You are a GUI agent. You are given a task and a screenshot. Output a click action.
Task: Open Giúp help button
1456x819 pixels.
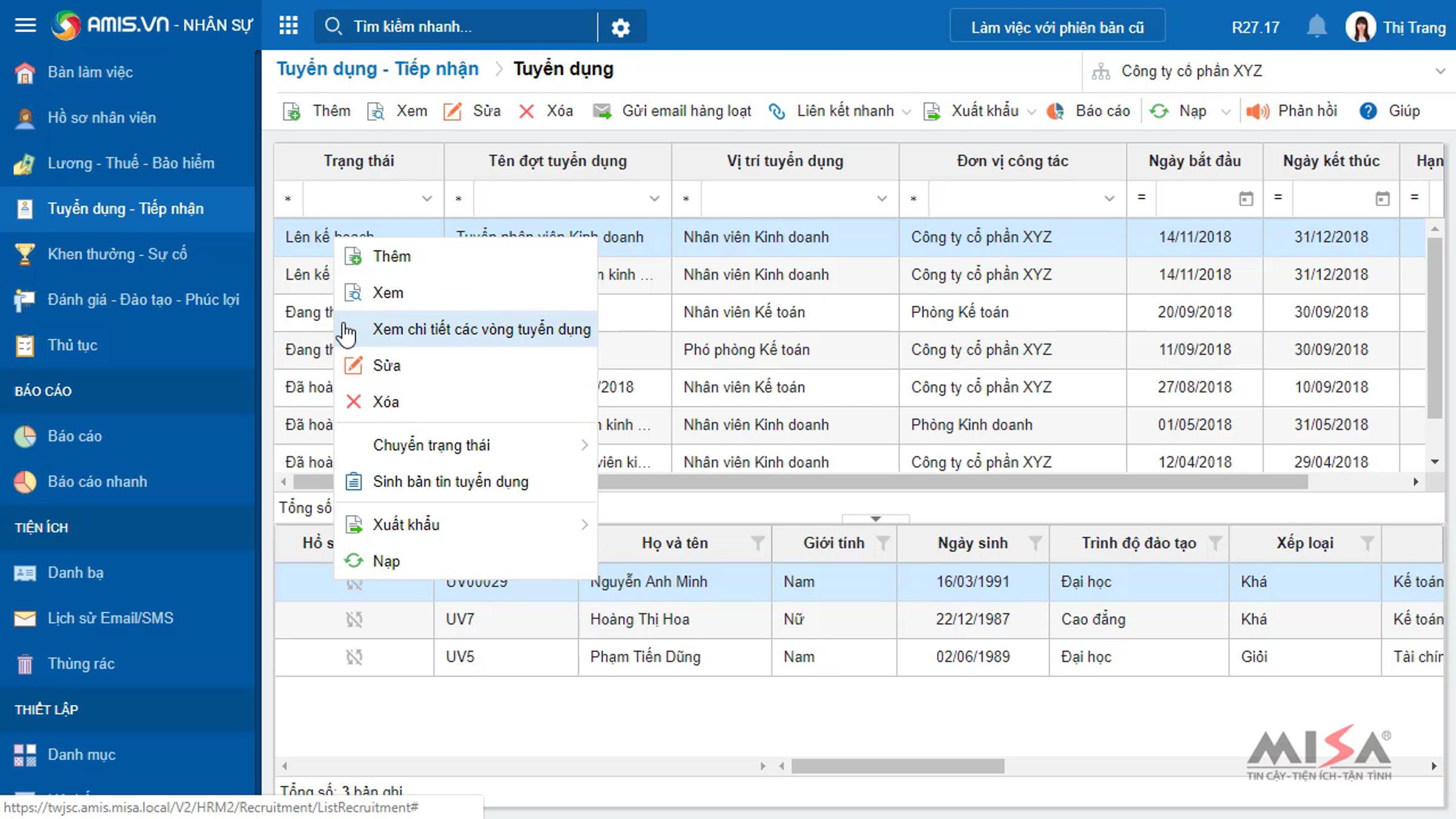pyautogui.click(x=1390, y=111)
